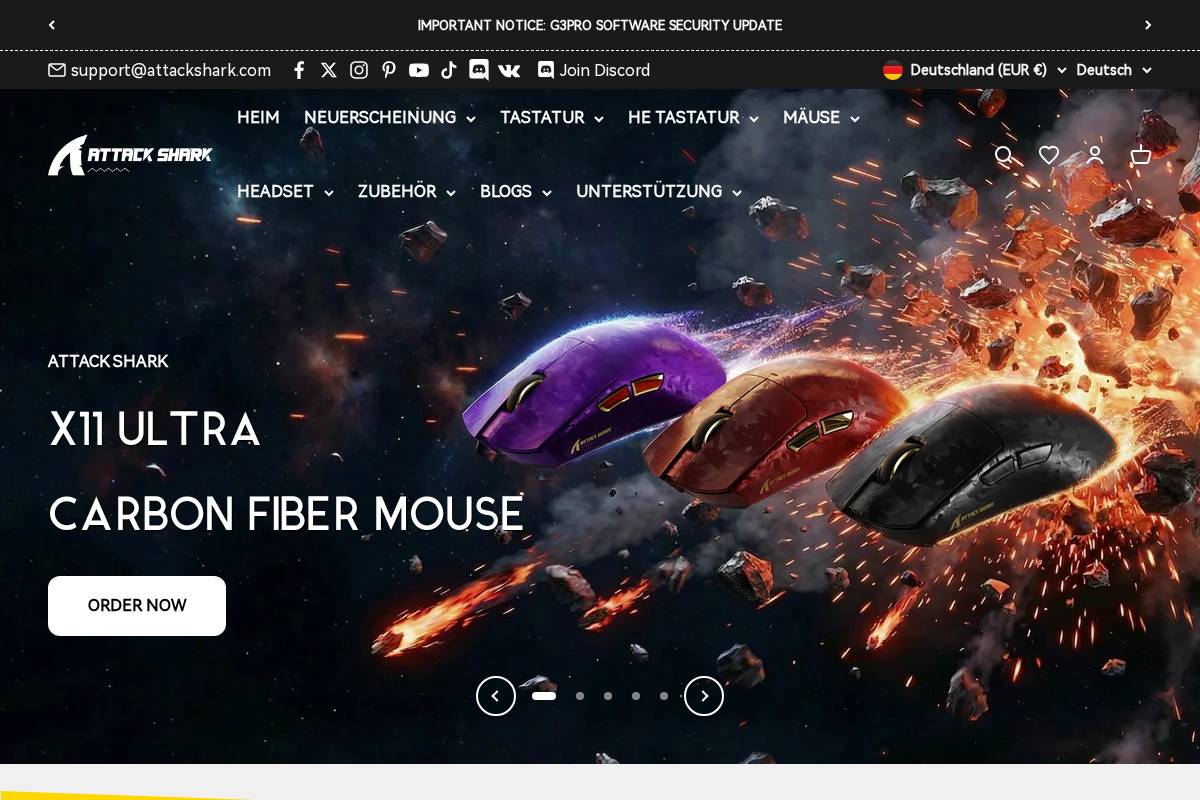
Task: Open the shopping cart icon
Action: (1141, 155)
